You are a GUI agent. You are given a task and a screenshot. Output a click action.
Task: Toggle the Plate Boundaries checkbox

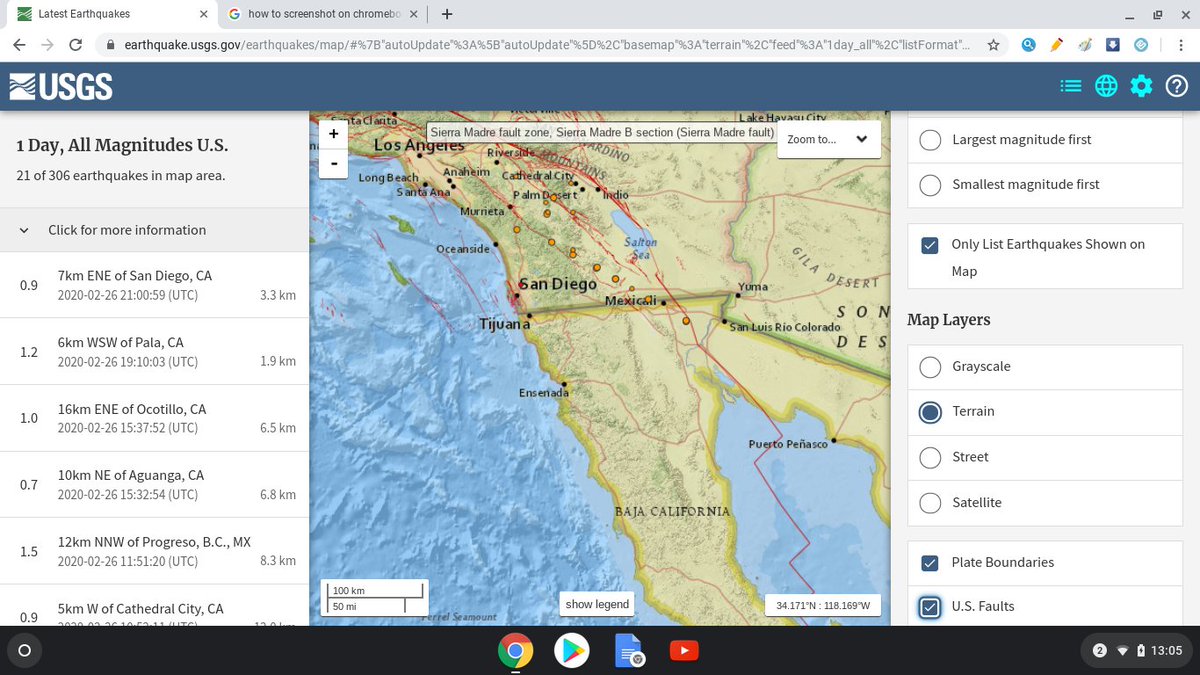click(930, 563)
